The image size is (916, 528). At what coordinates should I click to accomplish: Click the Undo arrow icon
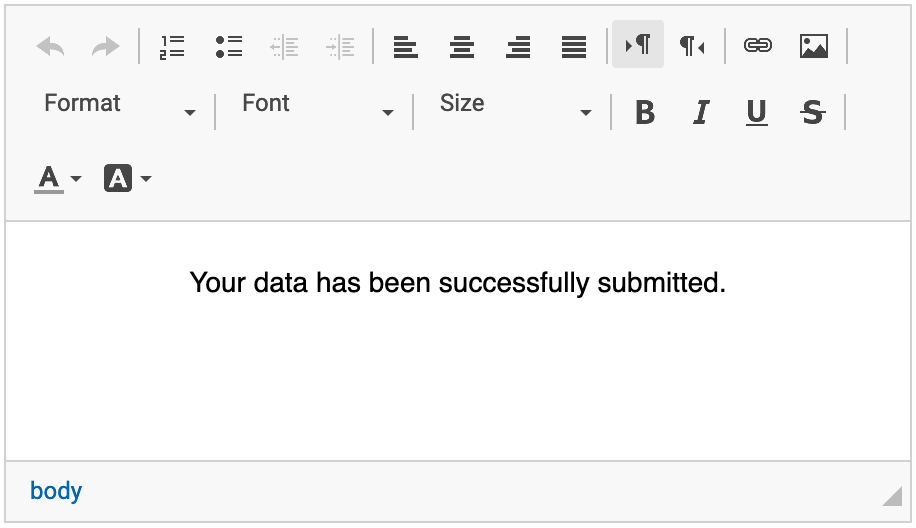[x=50, y=46]
